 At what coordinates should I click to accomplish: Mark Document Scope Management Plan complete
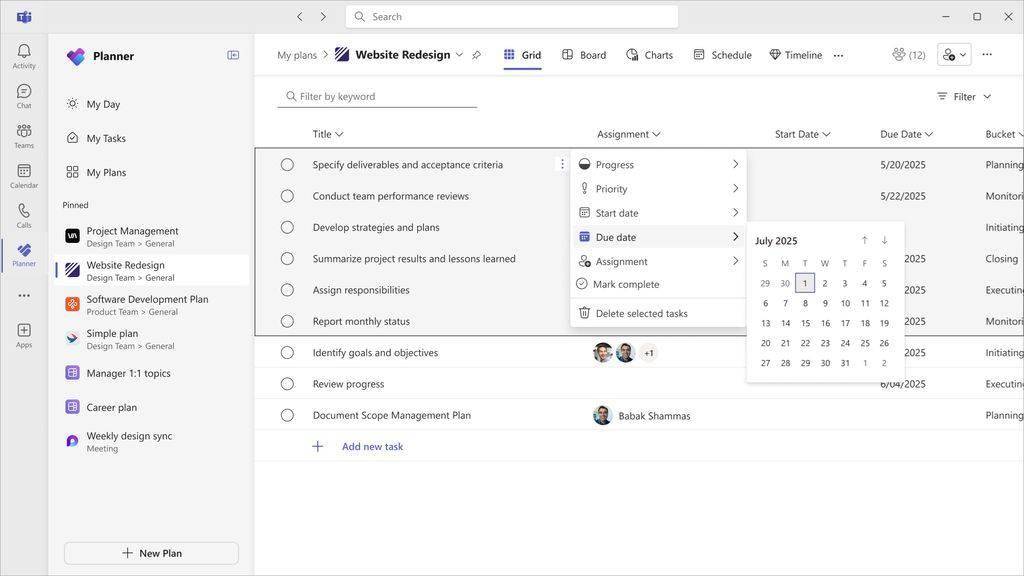click(x=287, y=415)
